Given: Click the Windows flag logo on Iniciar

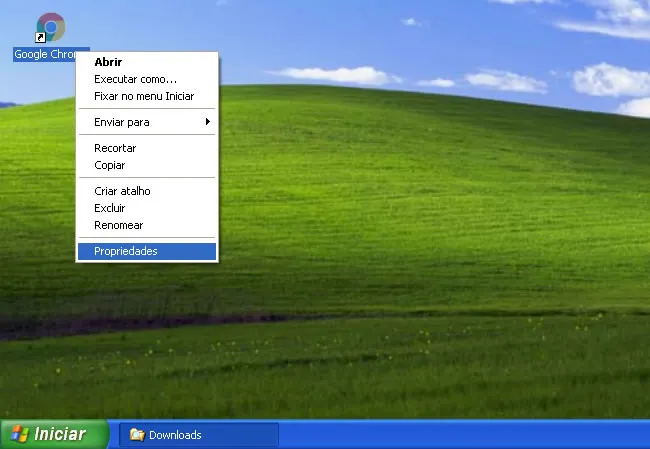Looking at the screenshot, I should coord(19,435).
